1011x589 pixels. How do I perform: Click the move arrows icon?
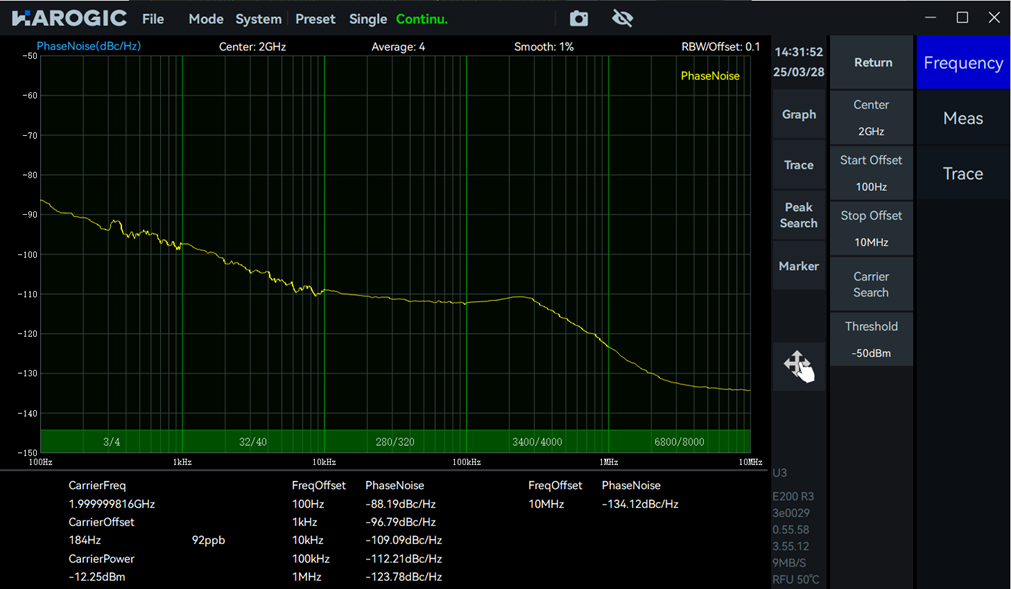[x=798, y=366]
